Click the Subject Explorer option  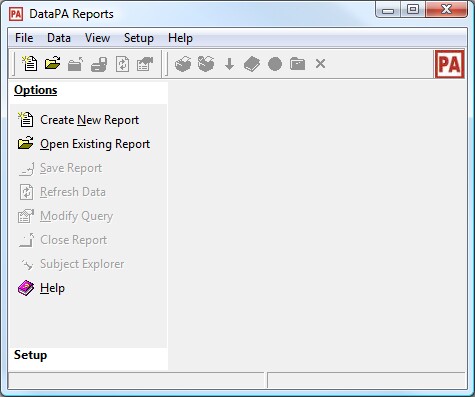tap(82, 264)
